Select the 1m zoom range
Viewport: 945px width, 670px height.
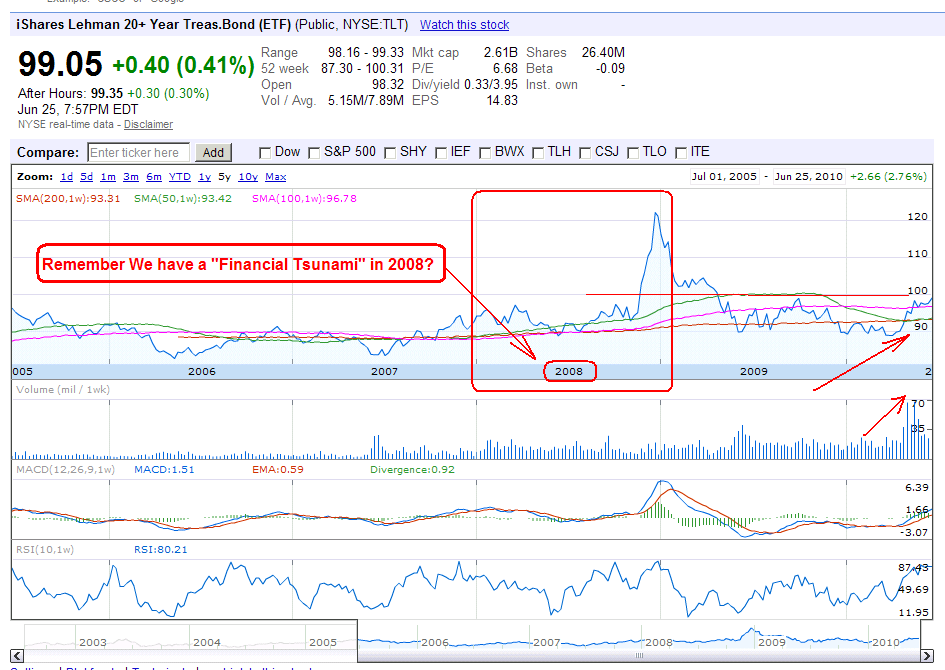[x=108, y=177]
